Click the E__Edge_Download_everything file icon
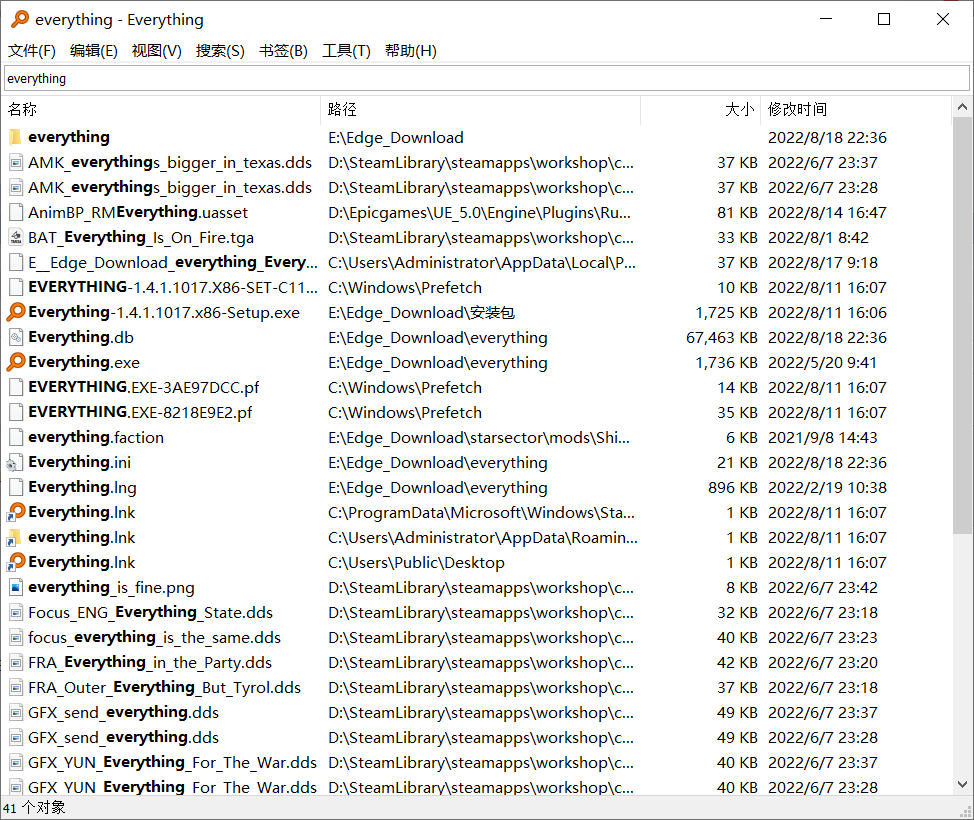 16,263
